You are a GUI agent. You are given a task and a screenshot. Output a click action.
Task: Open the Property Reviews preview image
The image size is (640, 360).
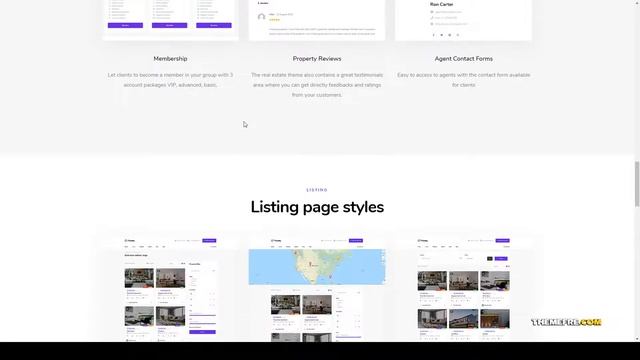click(317, 20)
